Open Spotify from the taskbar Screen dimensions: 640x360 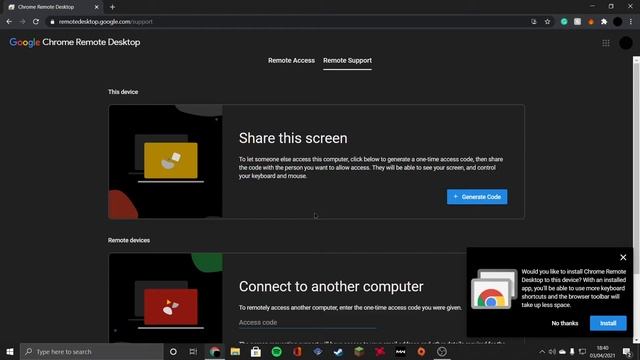[277, 351]
